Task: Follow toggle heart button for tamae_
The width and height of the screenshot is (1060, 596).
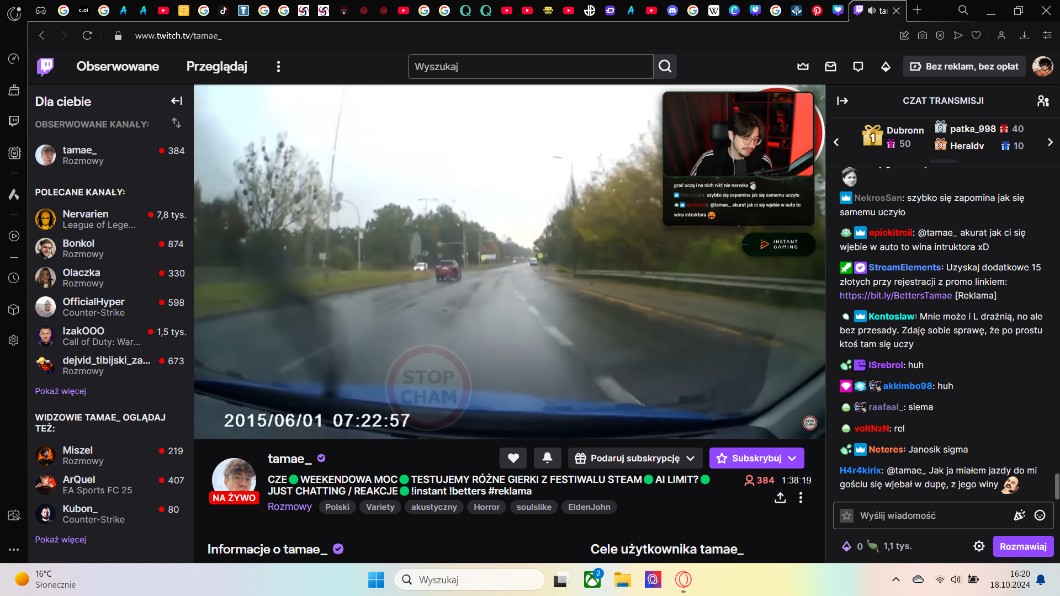Action: (513, 458)
